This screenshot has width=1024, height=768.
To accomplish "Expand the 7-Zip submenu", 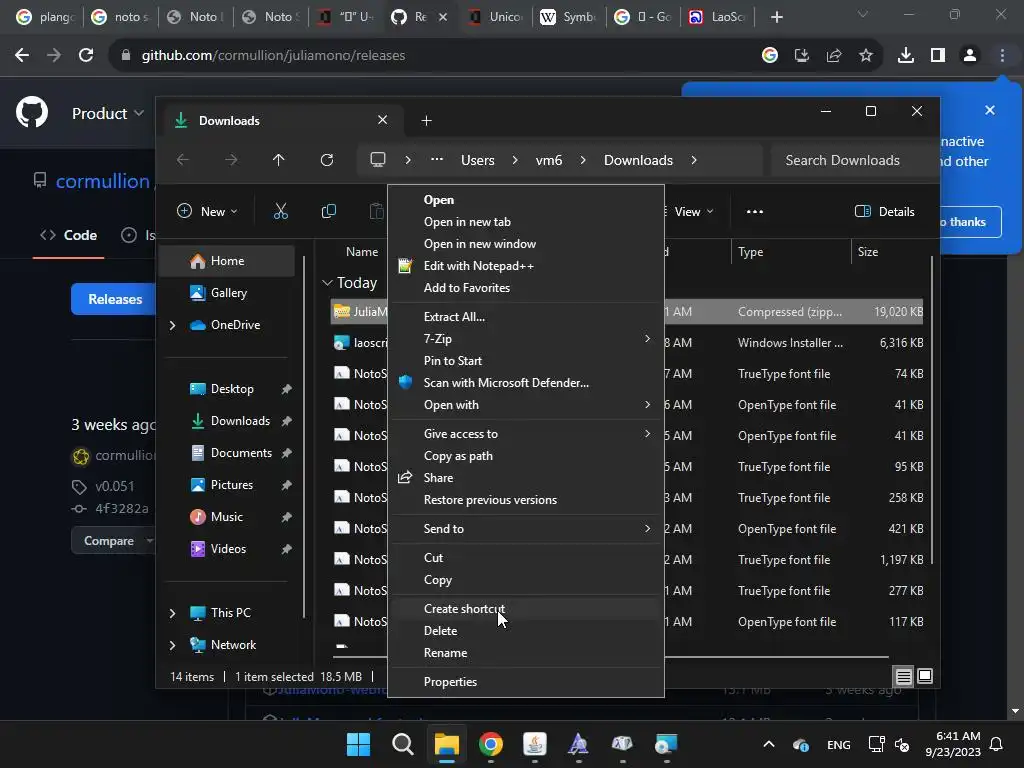I will click(x=526, y=338).
